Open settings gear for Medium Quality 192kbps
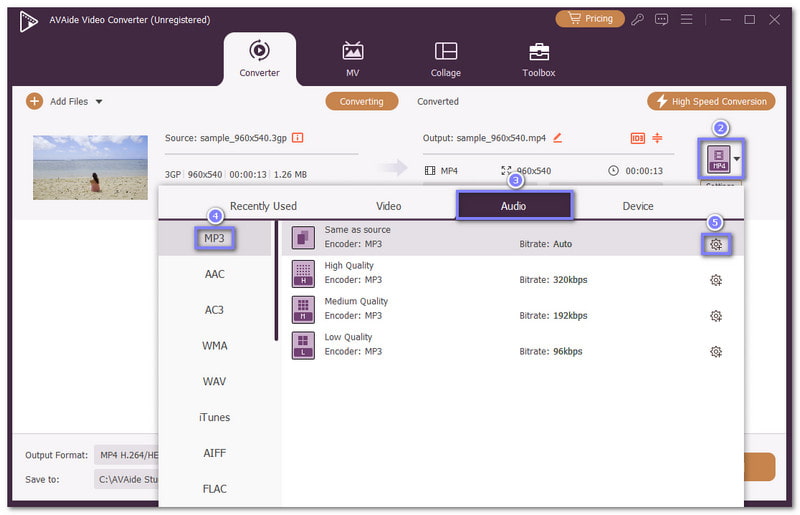Viewport: 800px width, 515px height. tap(716, 316)
